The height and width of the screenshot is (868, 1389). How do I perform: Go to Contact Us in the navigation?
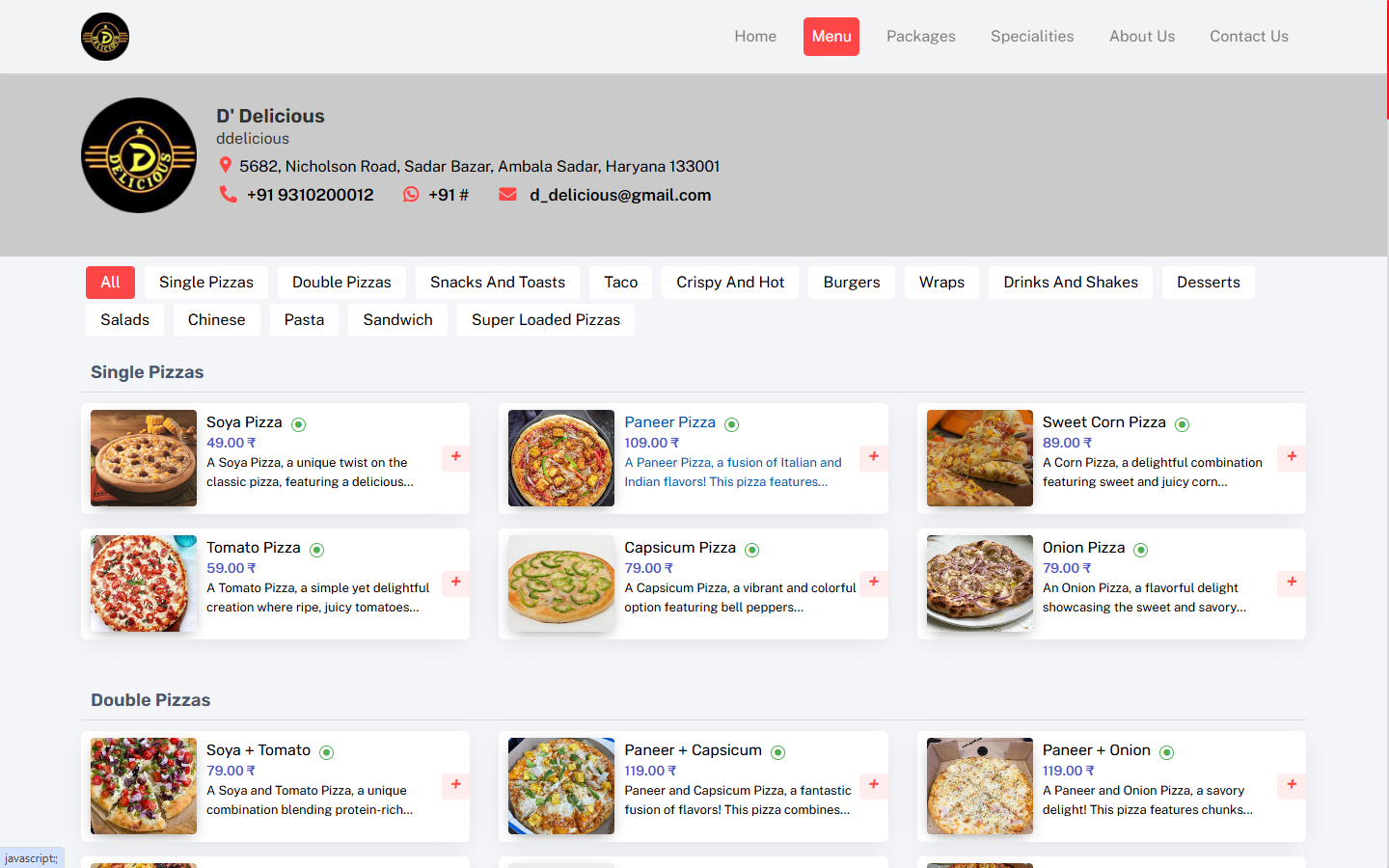(x=1248, y=36)
